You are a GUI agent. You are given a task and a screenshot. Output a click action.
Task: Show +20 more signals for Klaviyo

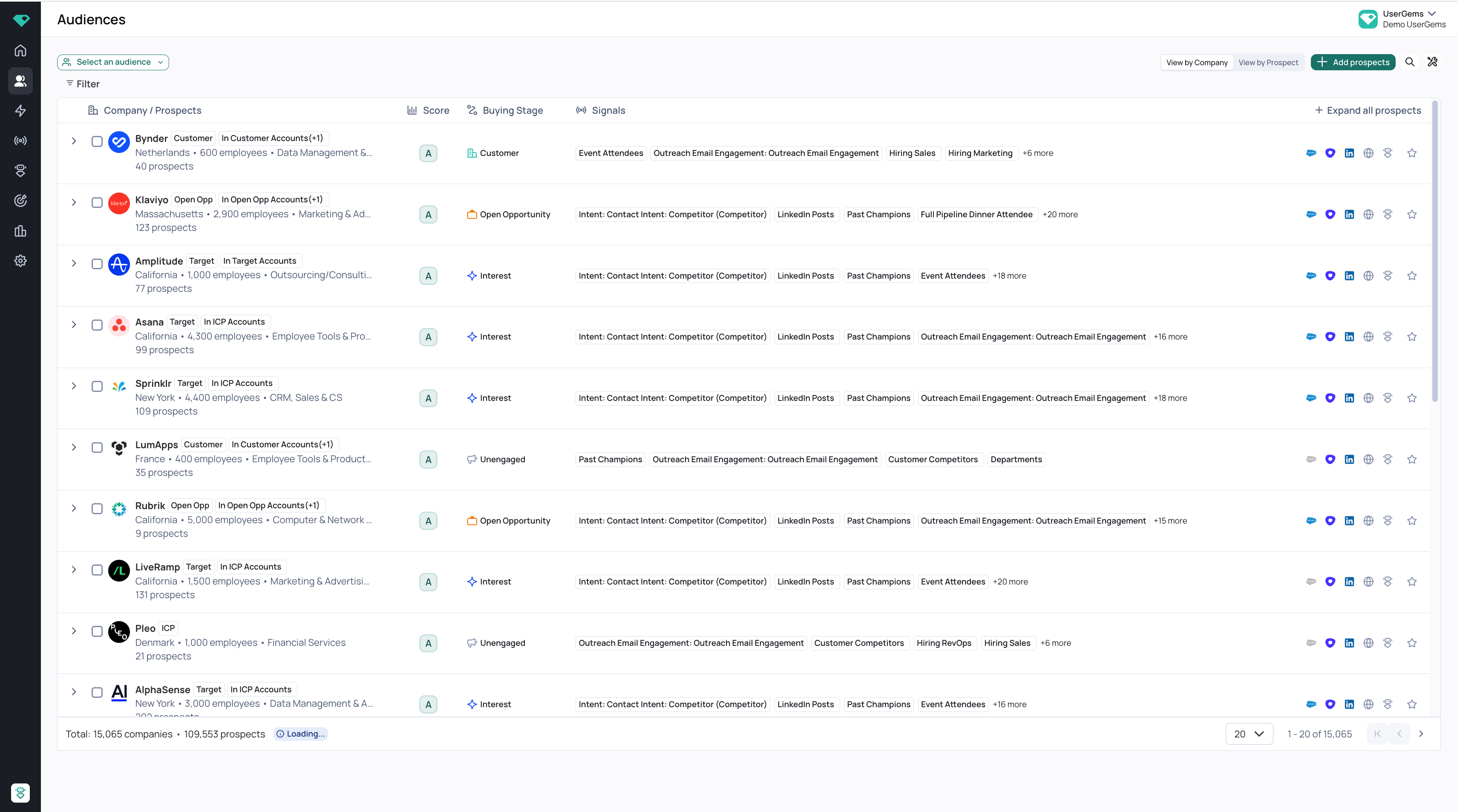point(1060,214)
